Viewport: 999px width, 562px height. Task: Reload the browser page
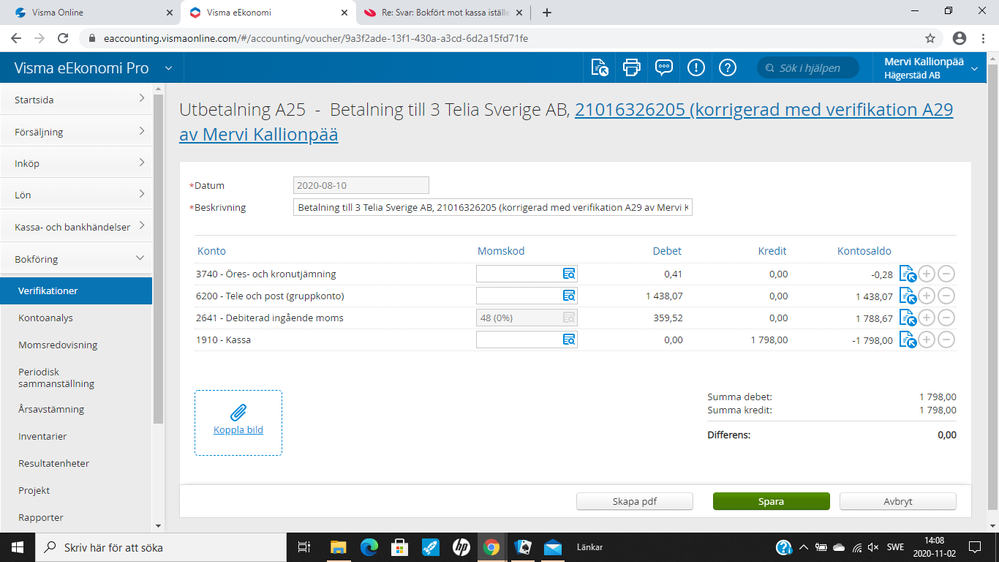[62, 38]
